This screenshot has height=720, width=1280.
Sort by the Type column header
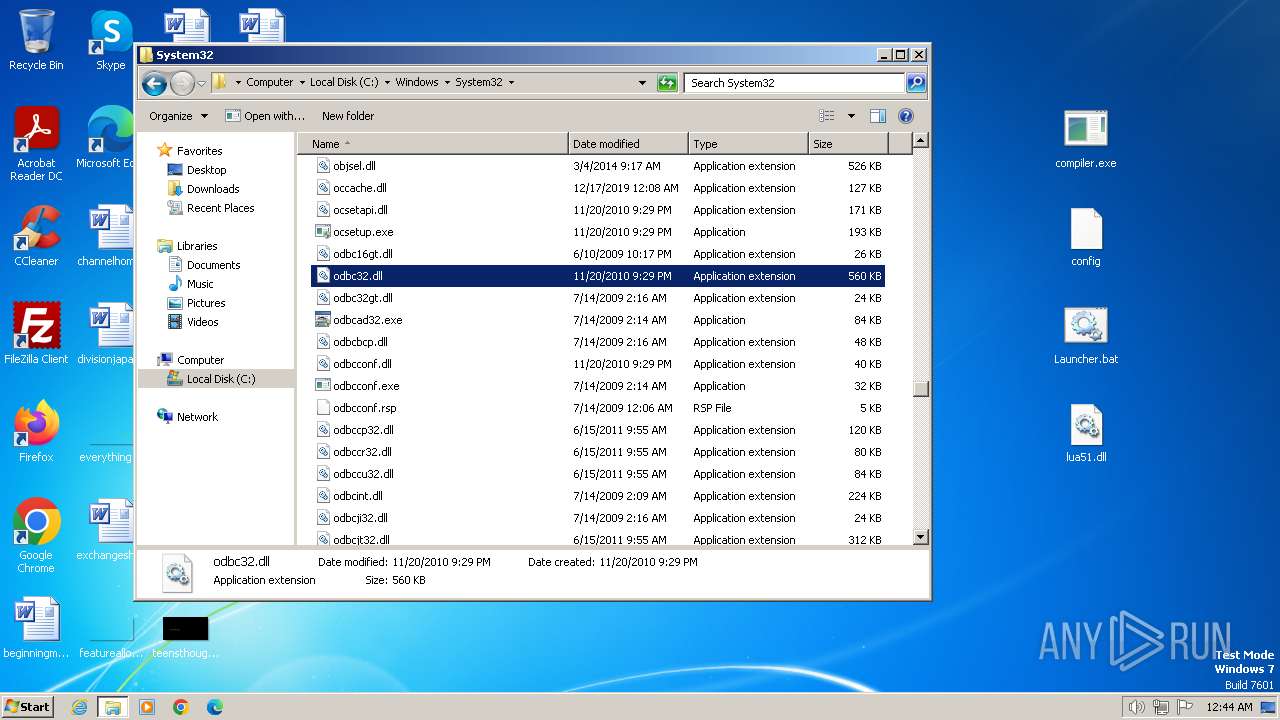[x=748, y=144]
